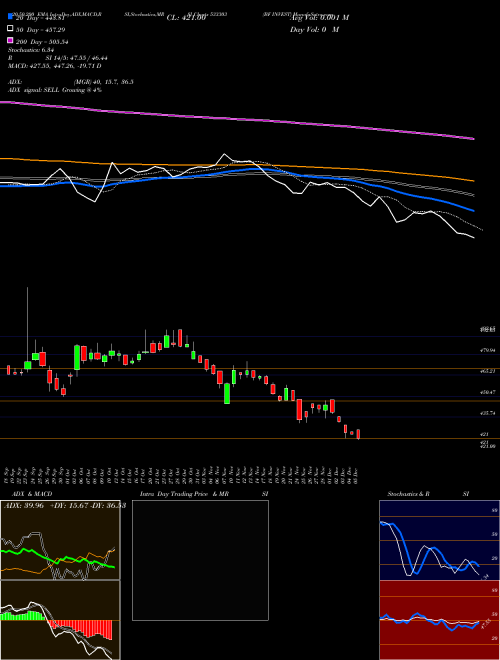Click the orange moving average line
Image resolution: width=500 pixels, height=660 pixels.
tap(237, 167)
